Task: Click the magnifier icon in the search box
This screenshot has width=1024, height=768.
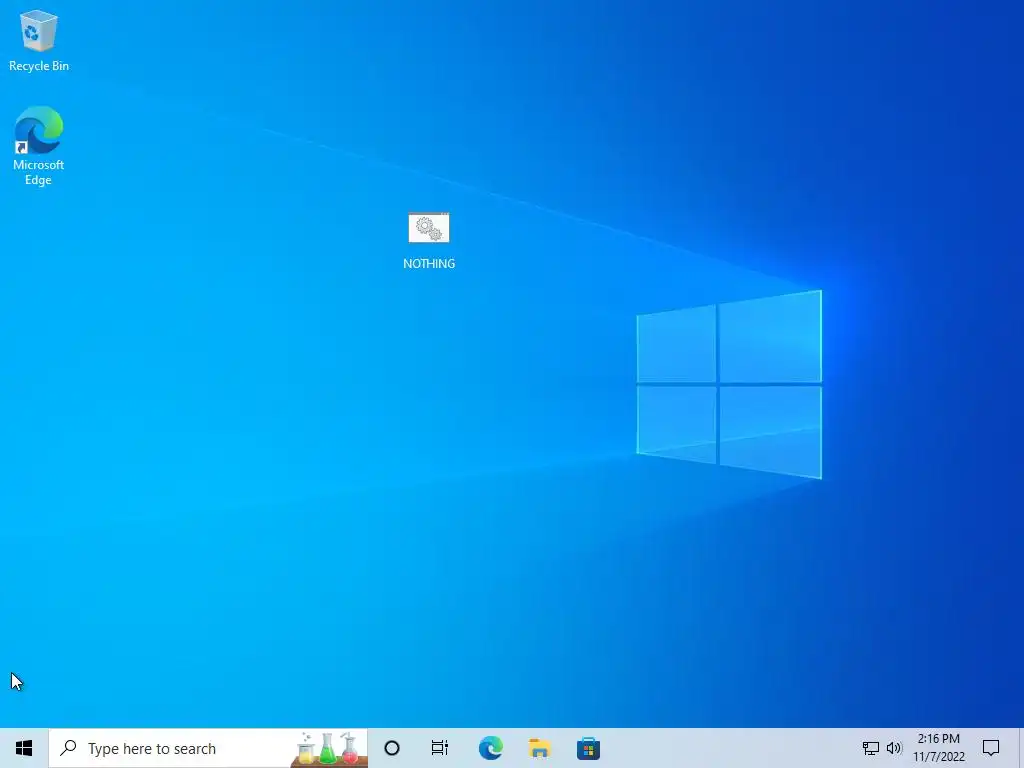Action: (x=69, y=748)
